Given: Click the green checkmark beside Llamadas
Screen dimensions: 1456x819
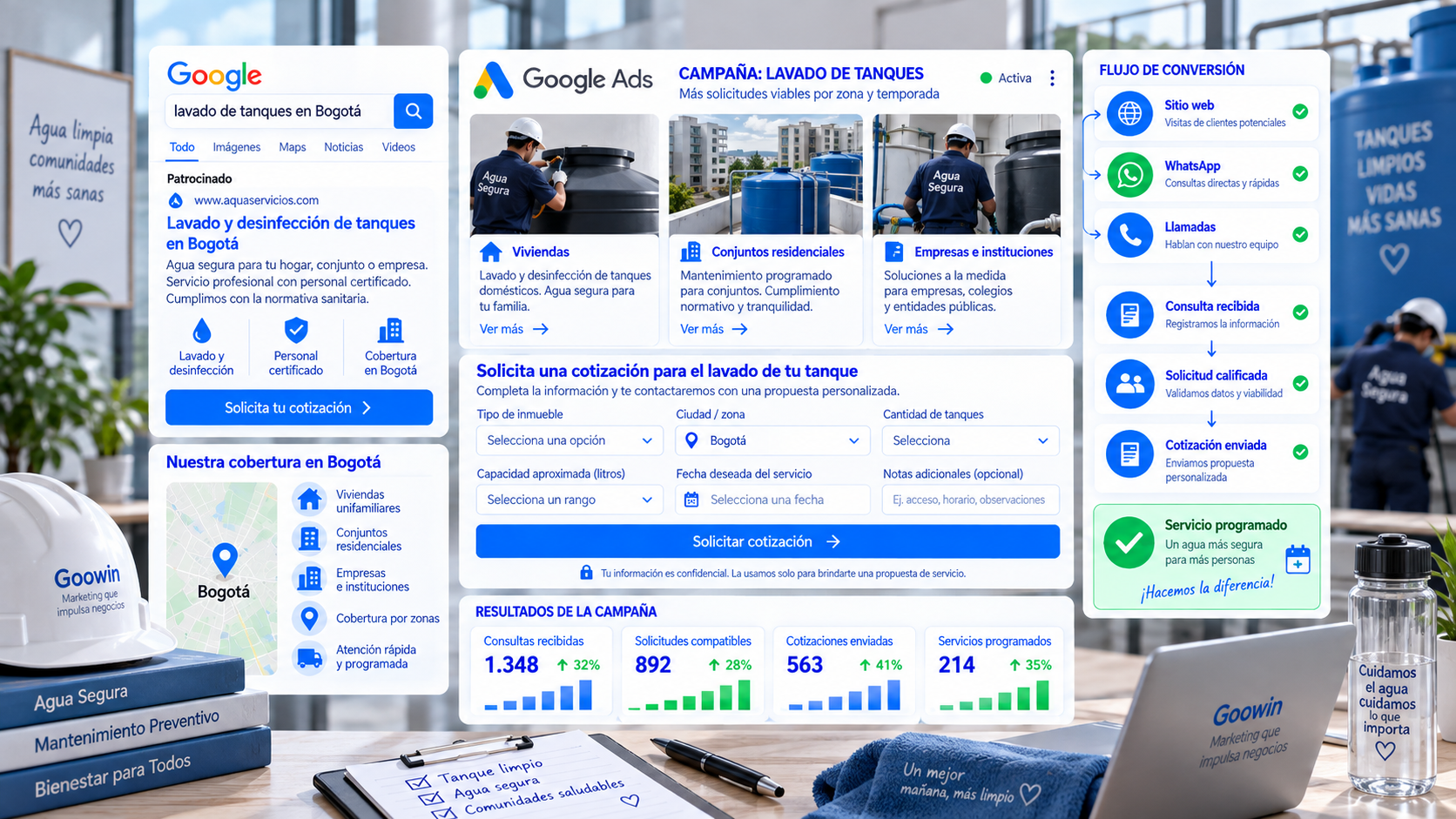Looking at the screenshot, I should [1300, 234].
